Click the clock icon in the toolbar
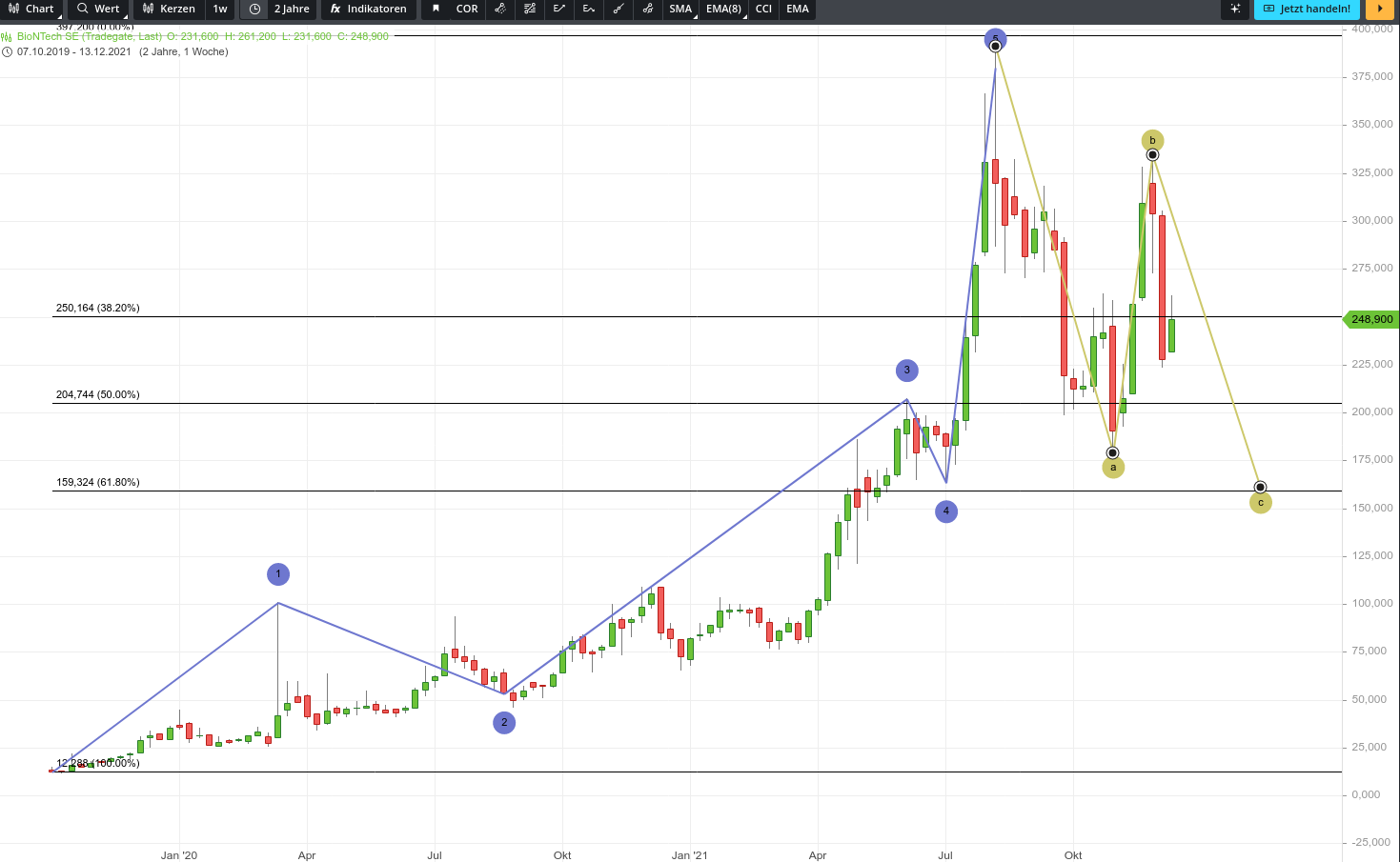 (x=254, y=10)
